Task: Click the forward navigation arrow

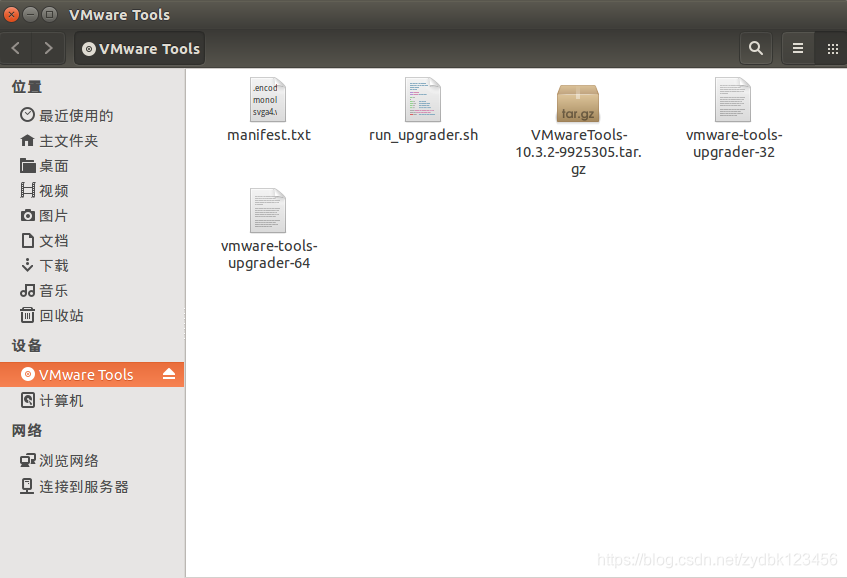Action: [47, 48]
